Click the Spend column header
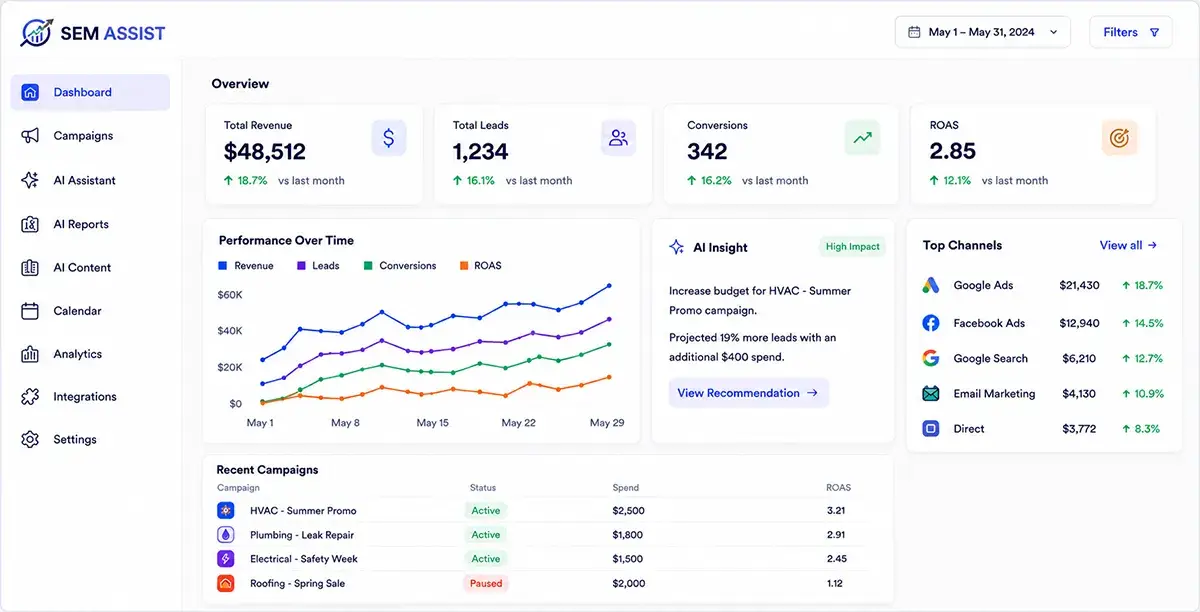 [626, 488]
